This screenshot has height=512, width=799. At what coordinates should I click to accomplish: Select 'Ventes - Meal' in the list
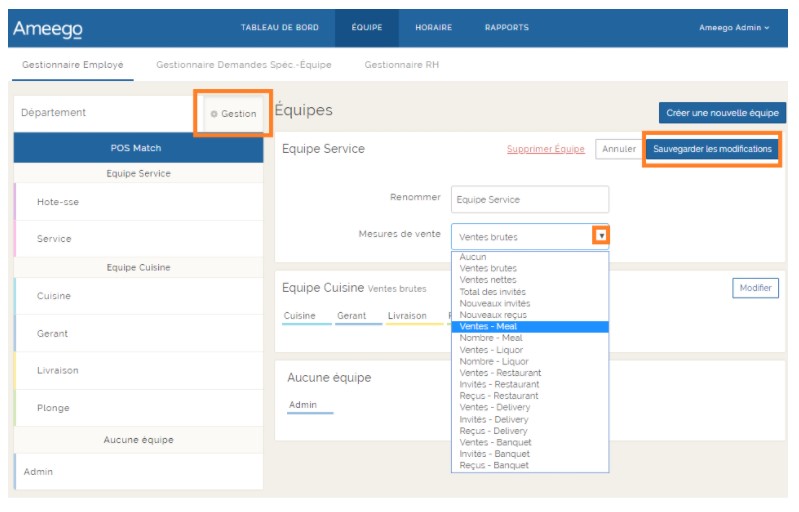(488, 327)
